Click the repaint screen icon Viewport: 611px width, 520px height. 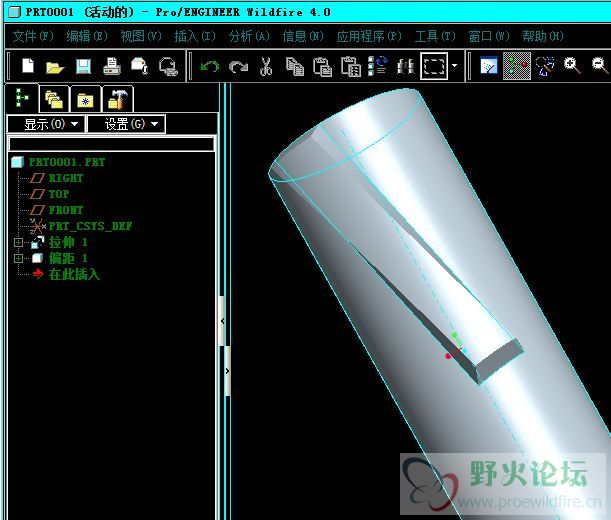coord(489,66)
